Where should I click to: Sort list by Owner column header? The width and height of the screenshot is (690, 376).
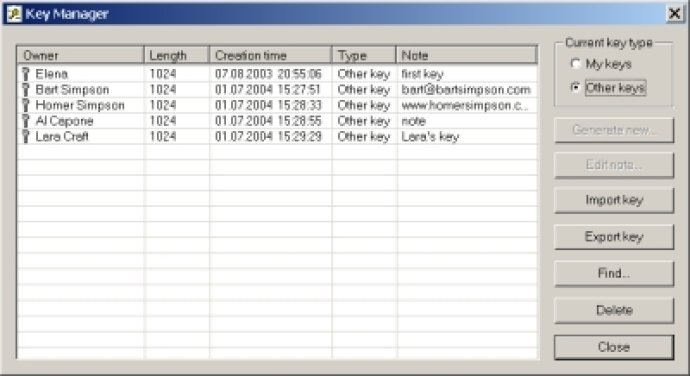tap(81, 55)
